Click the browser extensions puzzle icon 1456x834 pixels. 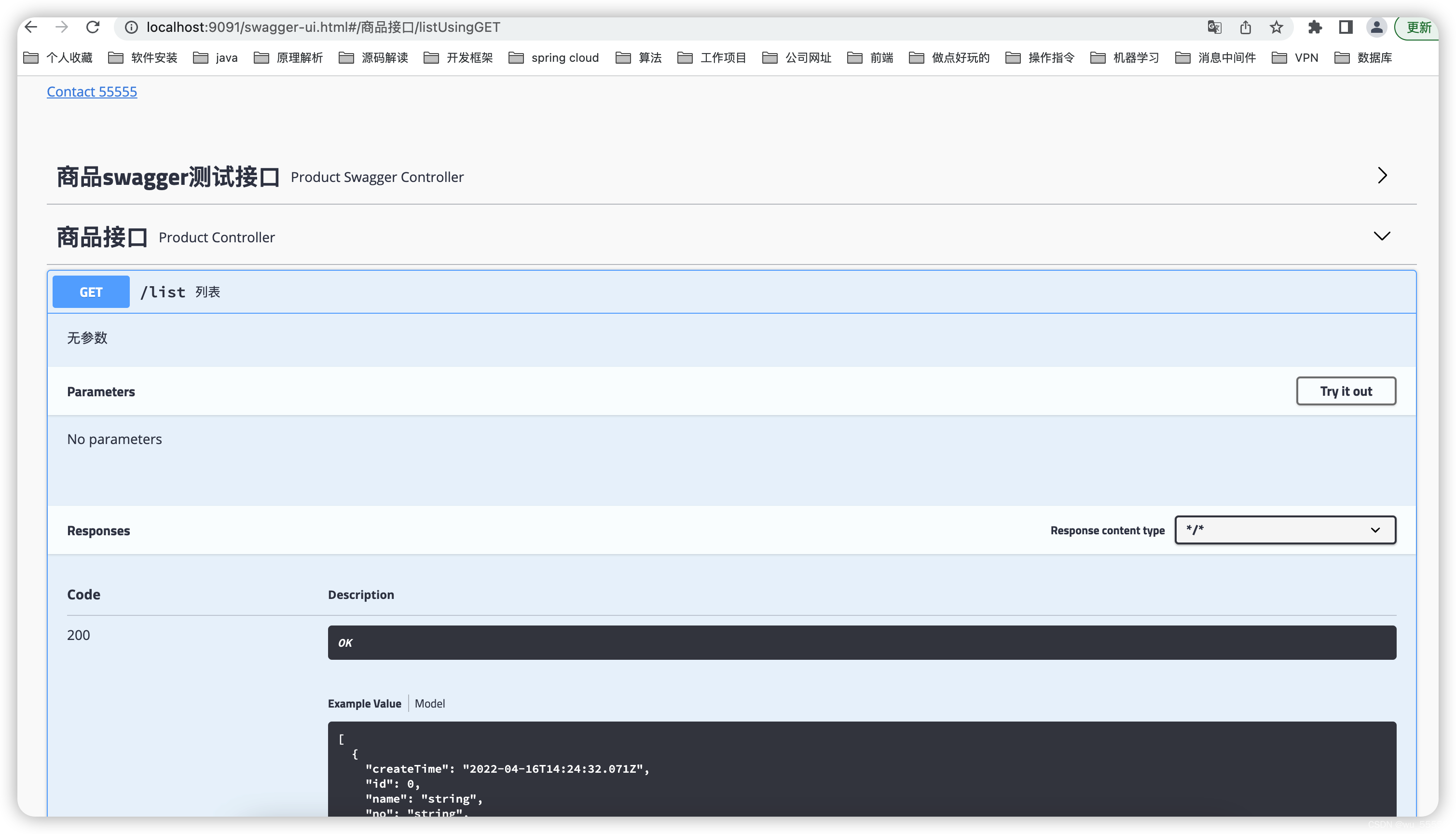tap(1314, 27)
